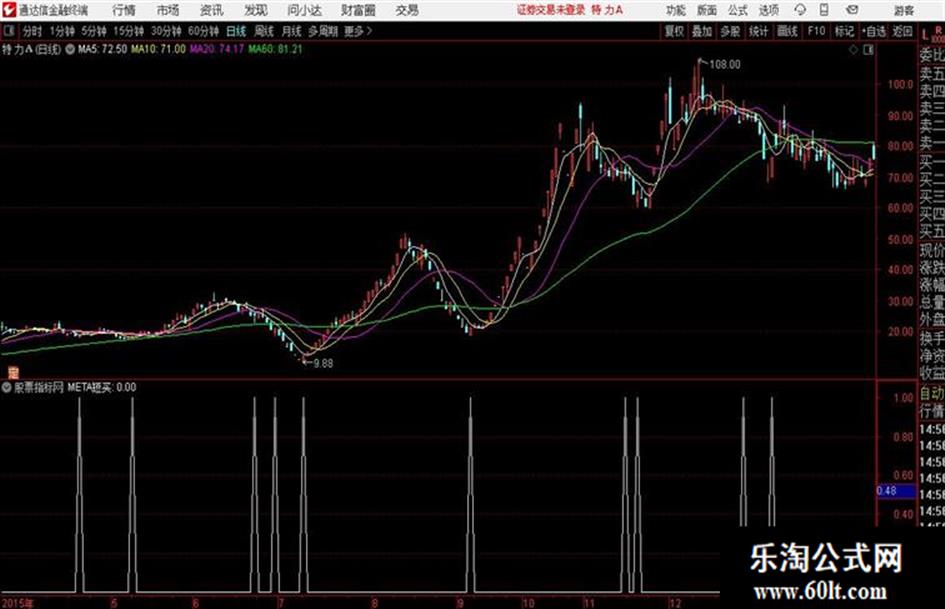This screenshot has width=945, height=609.
Task: Click the 多股 multi-stock button
Action: coord(730,31)
